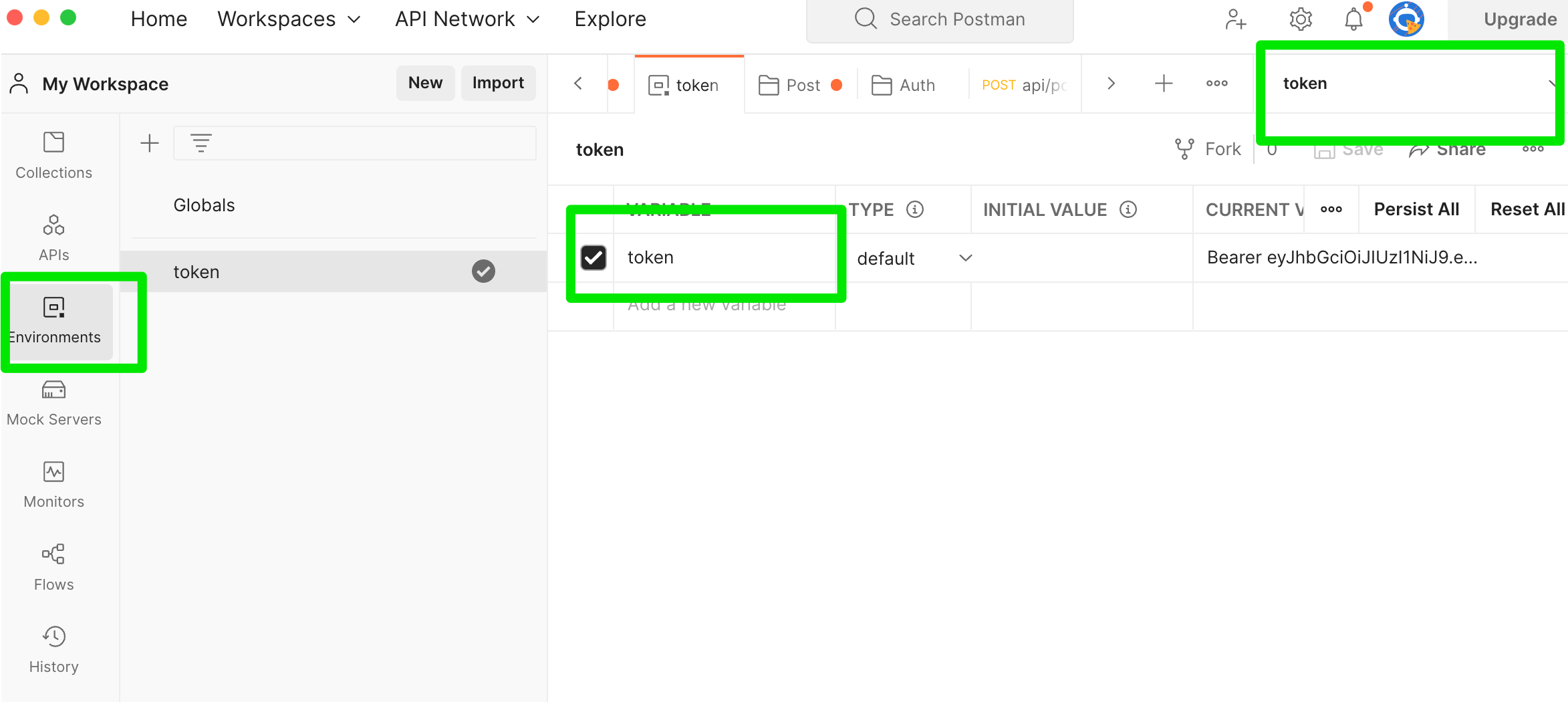Toggle the token variable checkbox
Image resolution: width=1568 pixels, height=702 pixels.
tap(593, 257)
